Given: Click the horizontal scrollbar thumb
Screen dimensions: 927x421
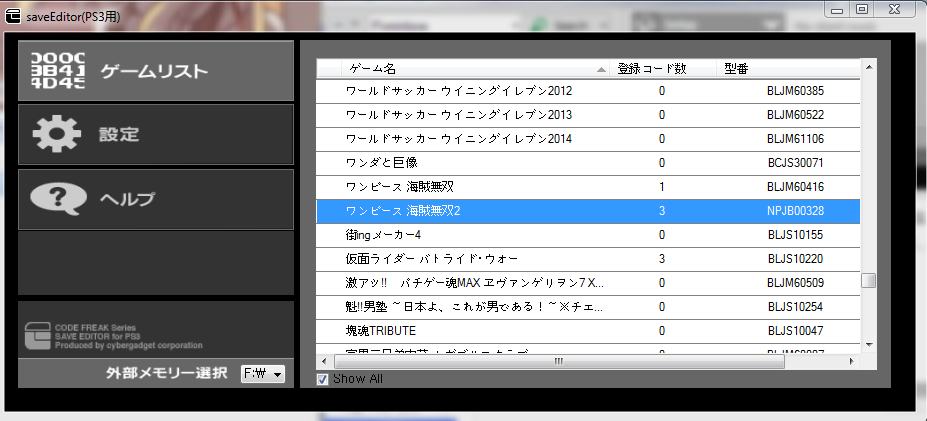Looking at the screenshot, I should pos(559,361).
